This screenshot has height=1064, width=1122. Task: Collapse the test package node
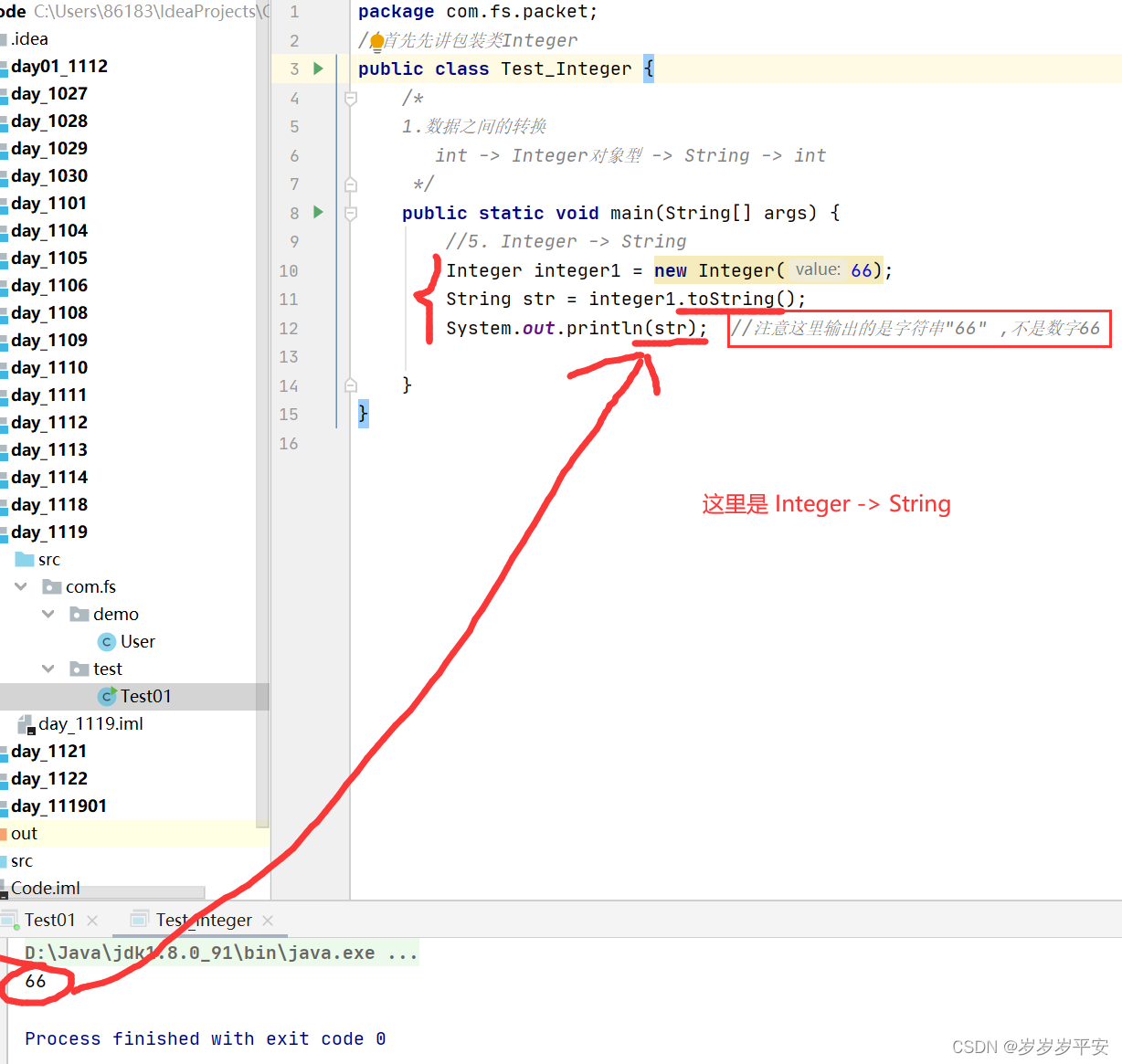[x=48, y=669]
